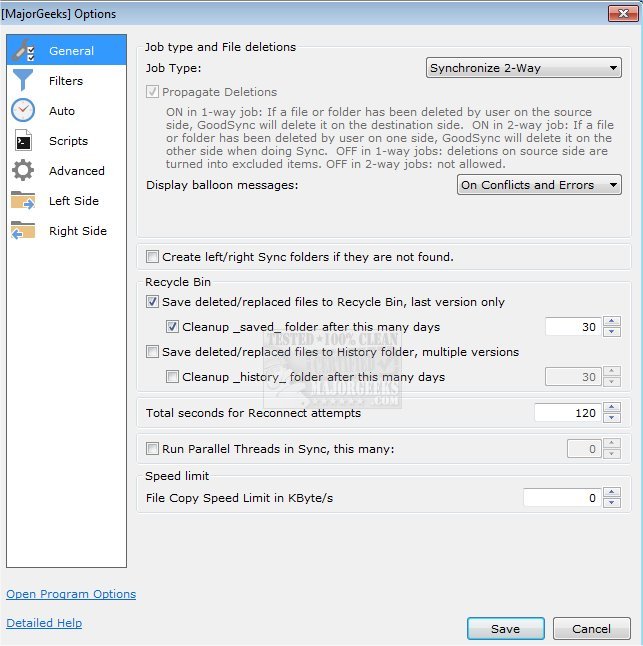This screenshot has width=643, height=646.
Task: Click the _saved_ cleanup days field
Action: coord(573,327)
